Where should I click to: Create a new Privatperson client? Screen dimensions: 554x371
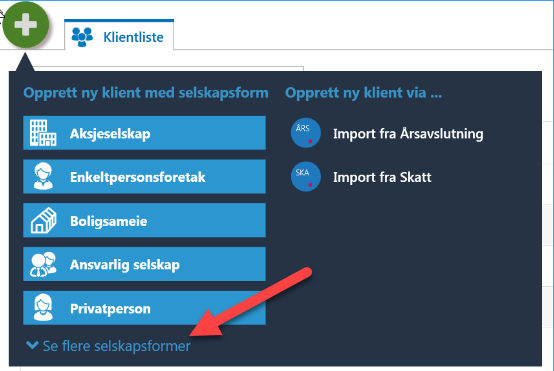(144, 308)
